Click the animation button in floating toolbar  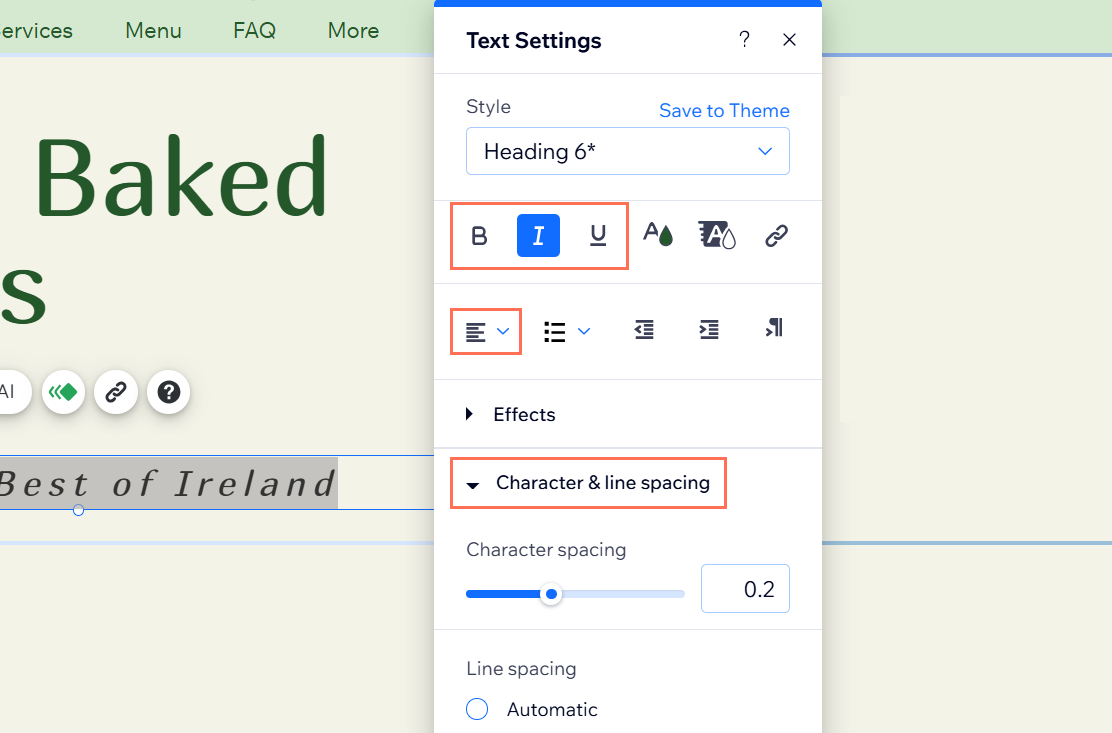pos(63,392)
